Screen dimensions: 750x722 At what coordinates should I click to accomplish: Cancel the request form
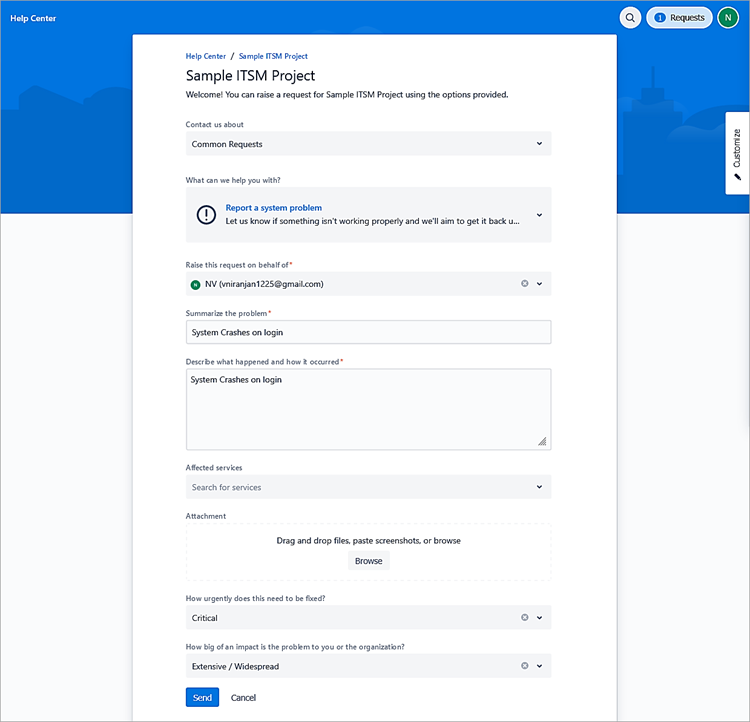click(243, 697)
